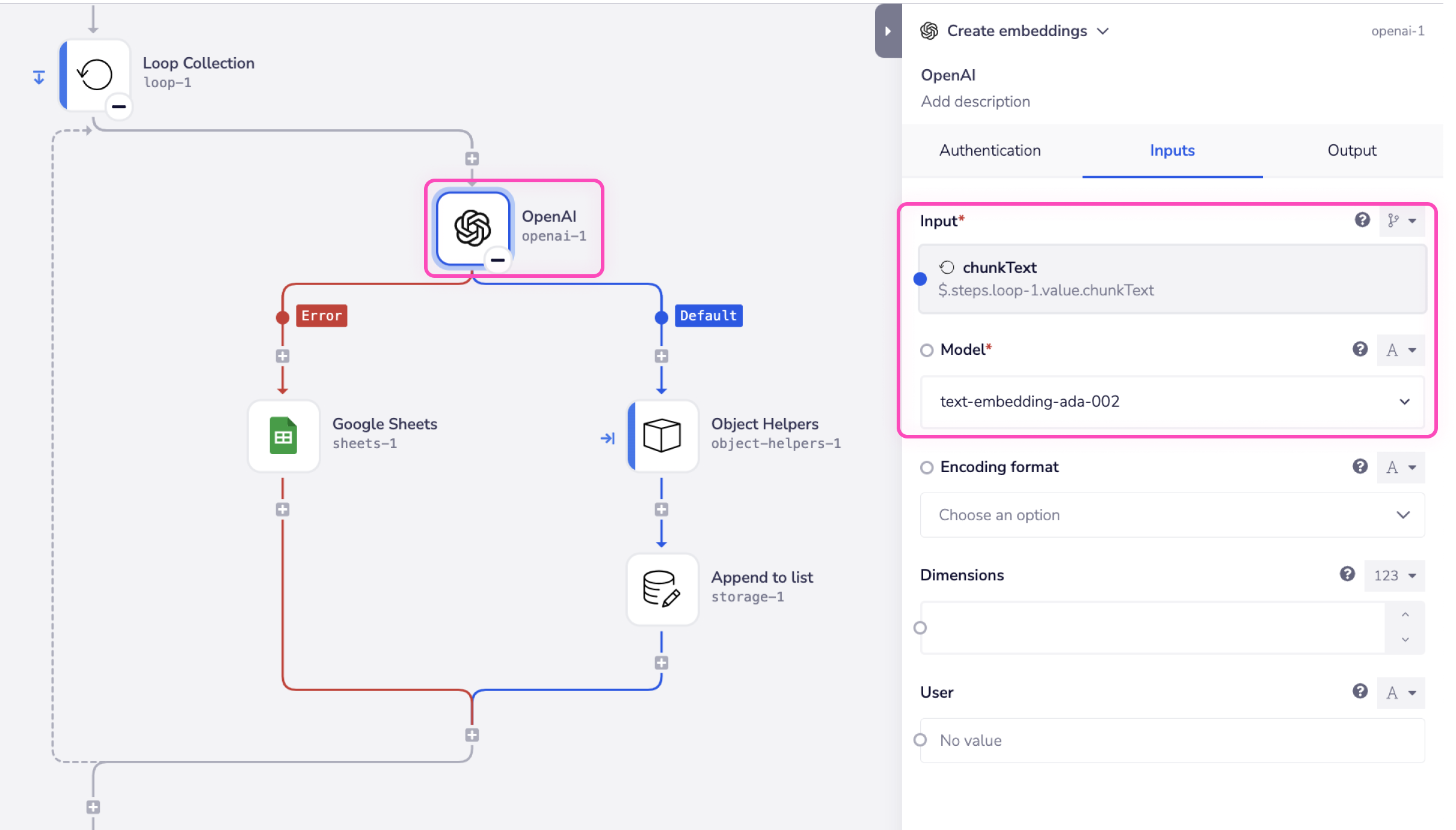Toggle the Encoding format circle selector

pos(926,467)
